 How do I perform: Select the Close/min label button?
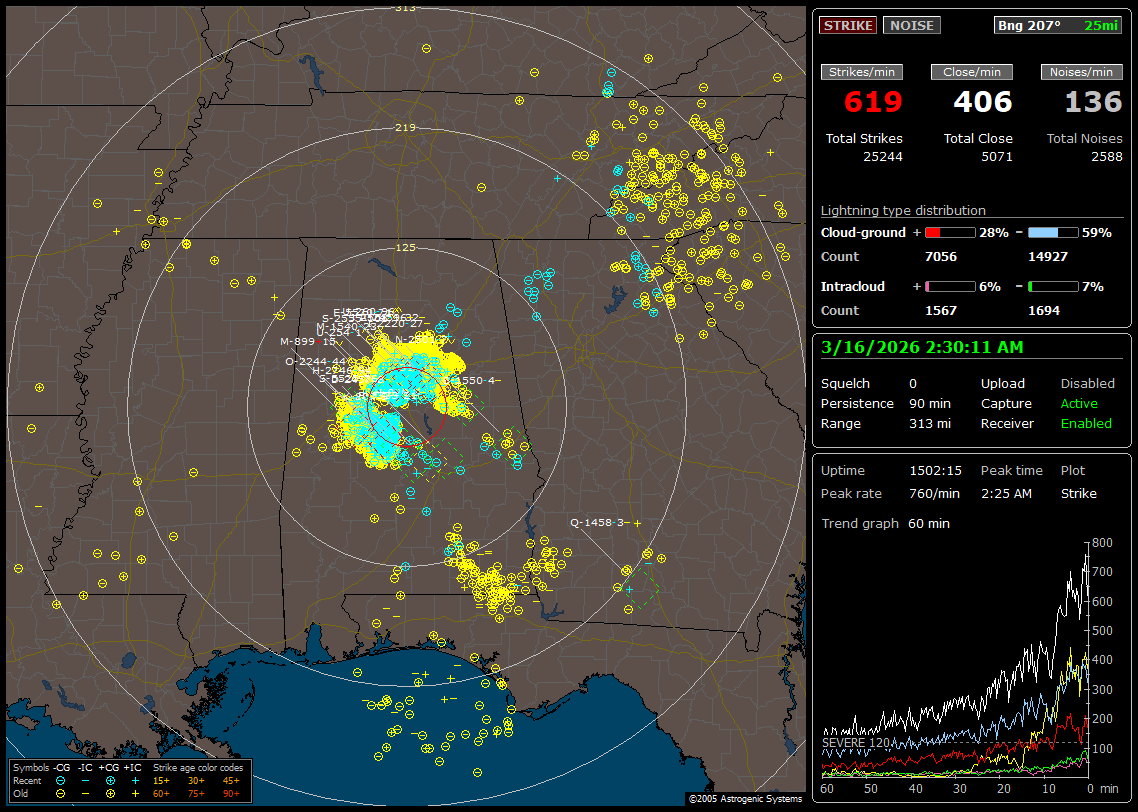coord(972,72)
